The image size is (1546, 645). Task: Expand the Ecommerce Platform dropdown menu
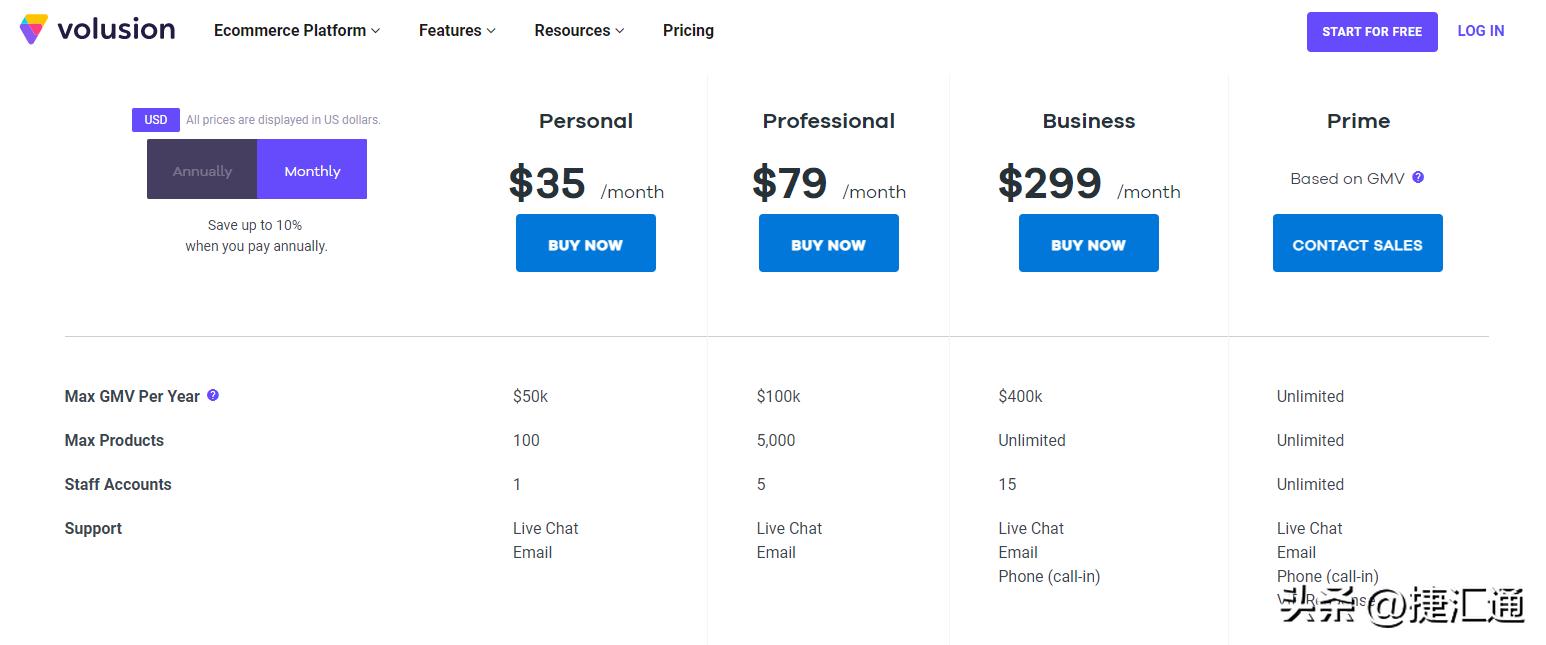[297, 31]
